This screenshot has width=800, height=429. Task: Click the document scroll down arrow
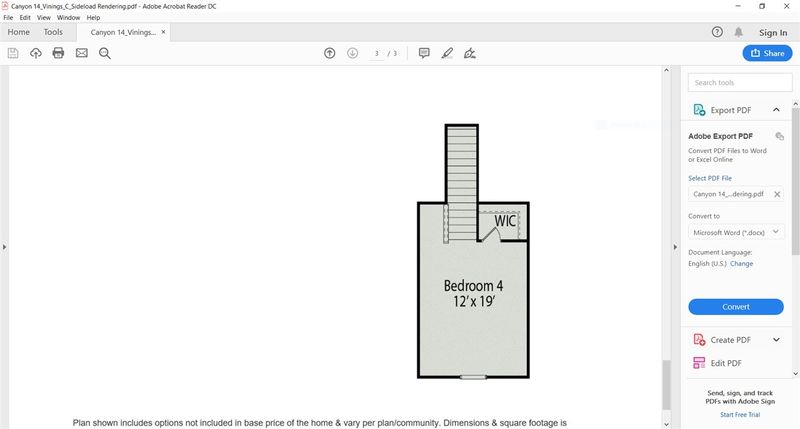pyautogui.click(x=666, y=424)
